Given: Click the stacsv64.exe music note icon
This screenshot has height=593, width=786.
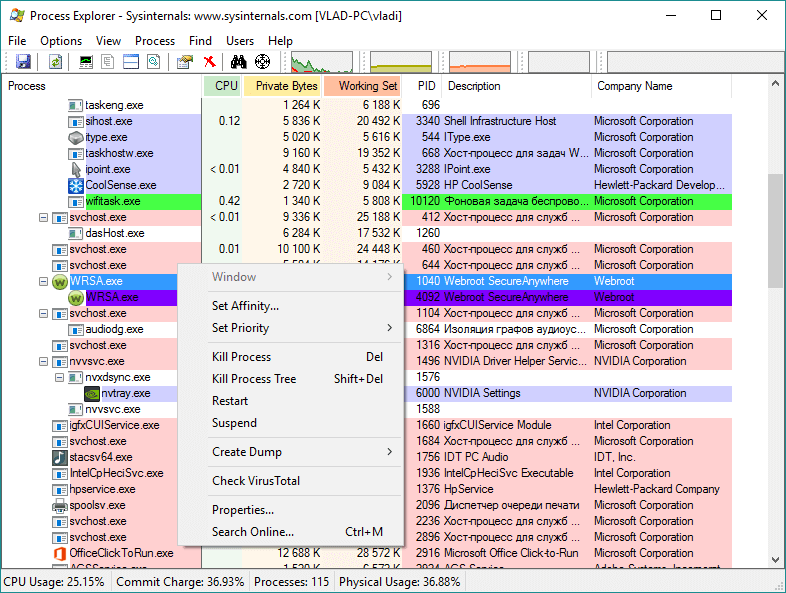Looking at the screenshot, I should coord(60,458).
